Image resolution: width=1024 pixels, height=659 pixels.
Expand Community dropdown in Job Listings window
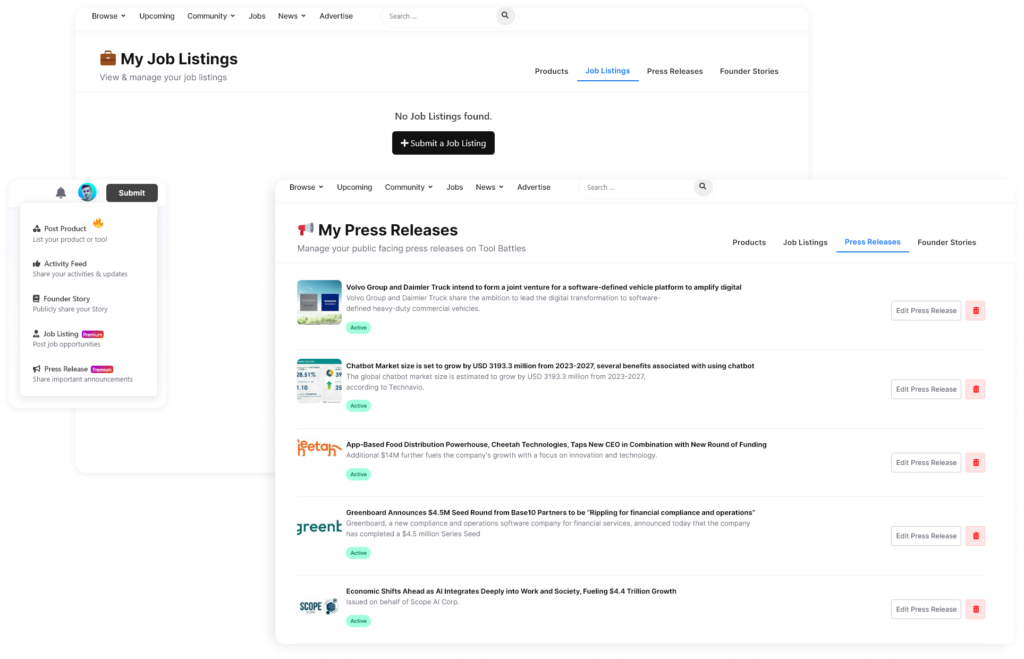click(x=211, y=16)
